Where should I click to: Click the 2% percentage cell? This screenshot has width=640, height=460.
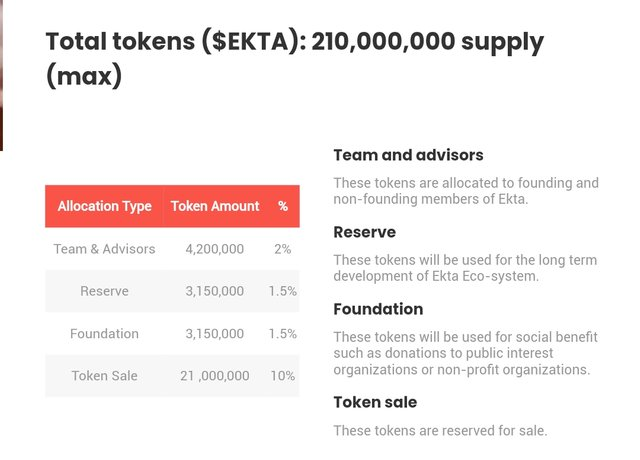pos(282,249)
